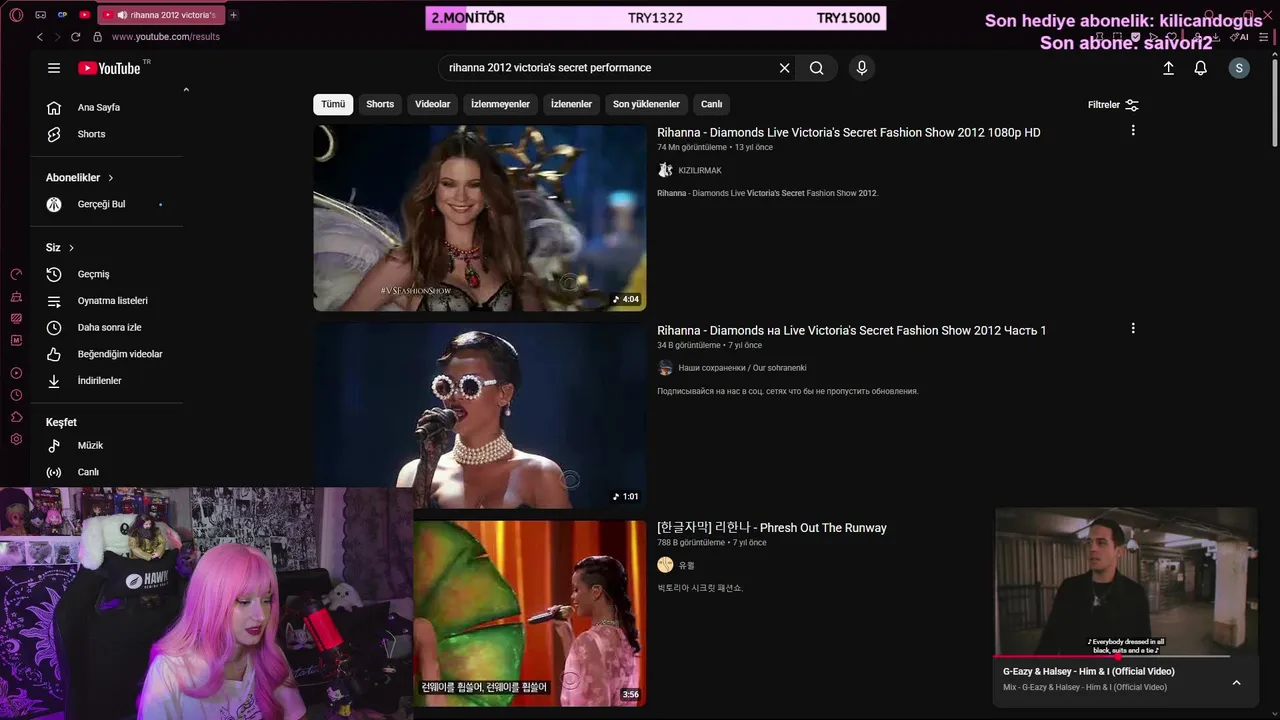The image size is (1280, 720).
Task: Expand Abonelikler section chevron
Action: 110,178
